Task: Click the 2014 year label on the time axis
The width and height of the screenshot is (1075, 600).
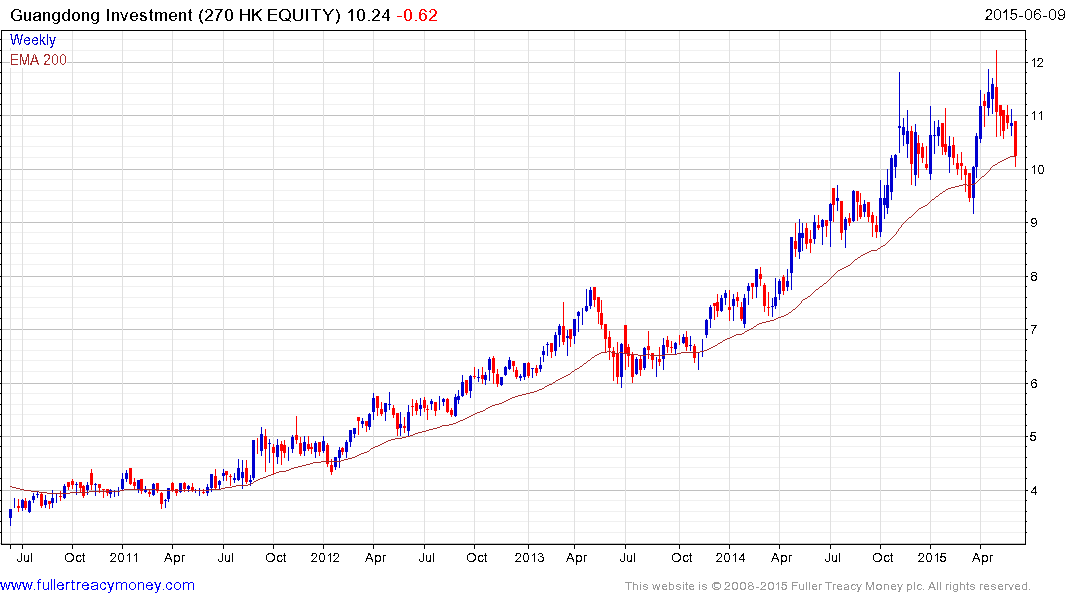Action: tap(730, 557)
